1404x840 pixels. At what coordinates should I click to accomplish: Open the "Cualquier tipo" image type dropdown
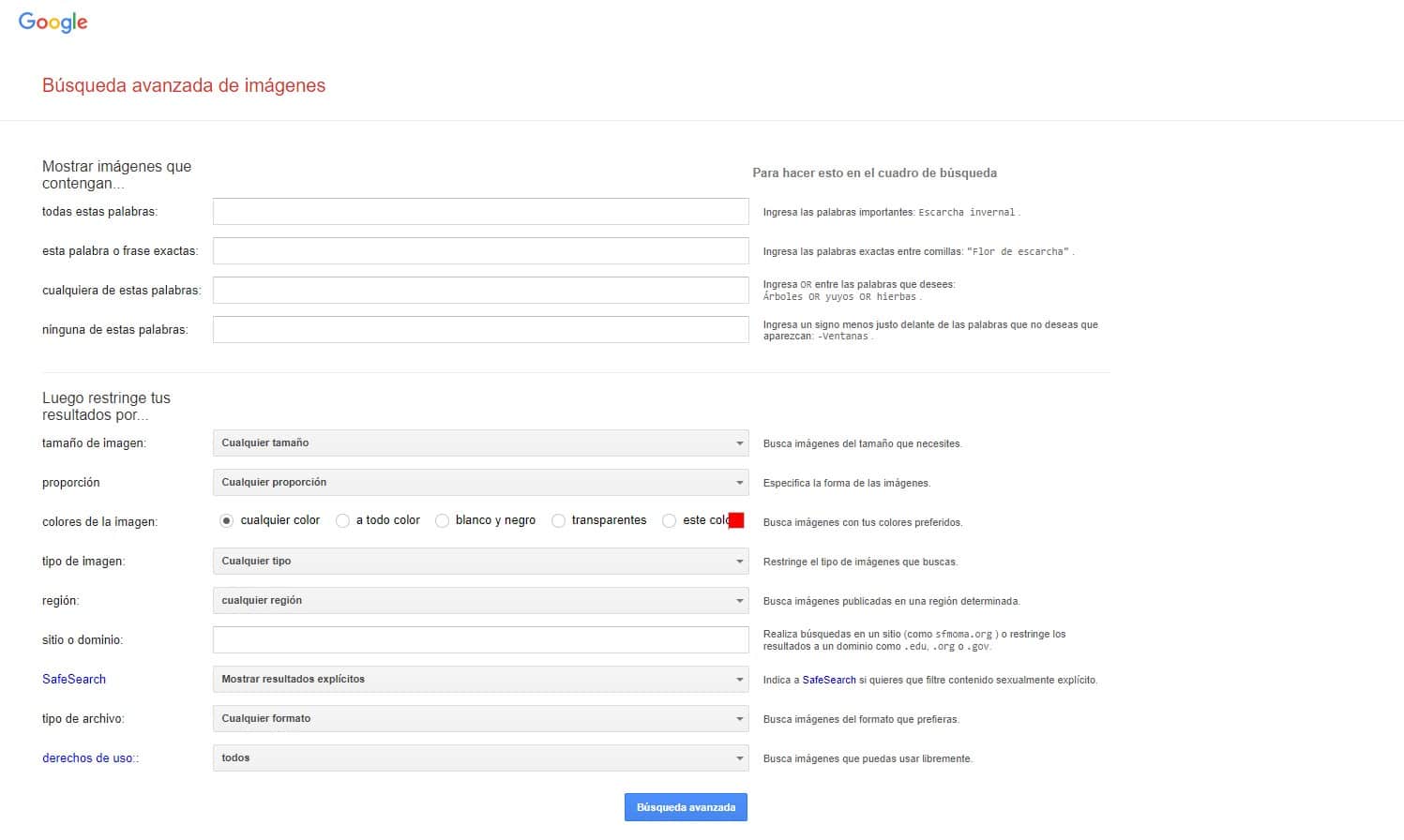tap(480, 561)
